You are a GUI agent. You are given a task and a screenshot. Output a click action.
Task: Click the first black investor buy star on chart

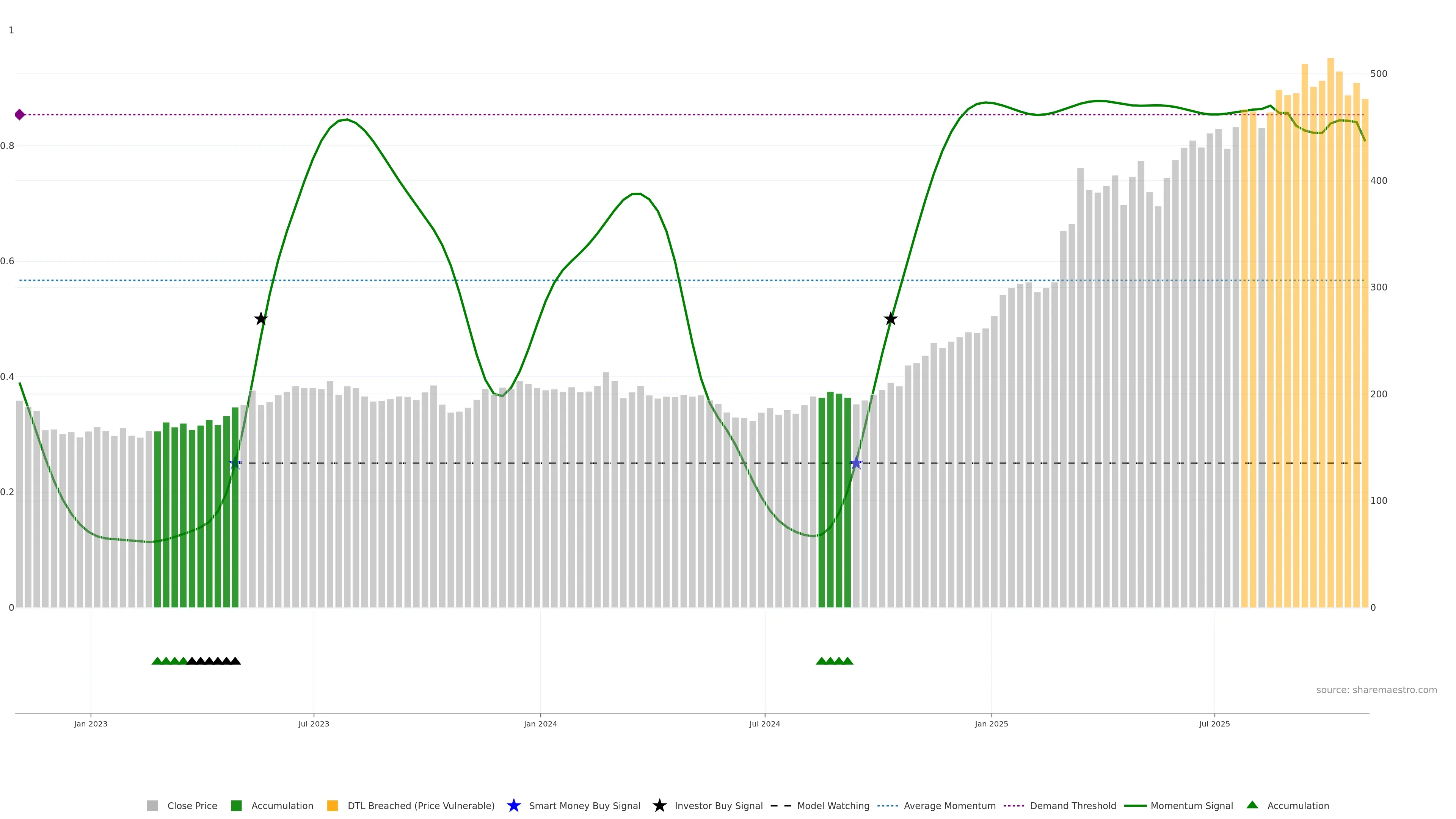click(260, 319)
